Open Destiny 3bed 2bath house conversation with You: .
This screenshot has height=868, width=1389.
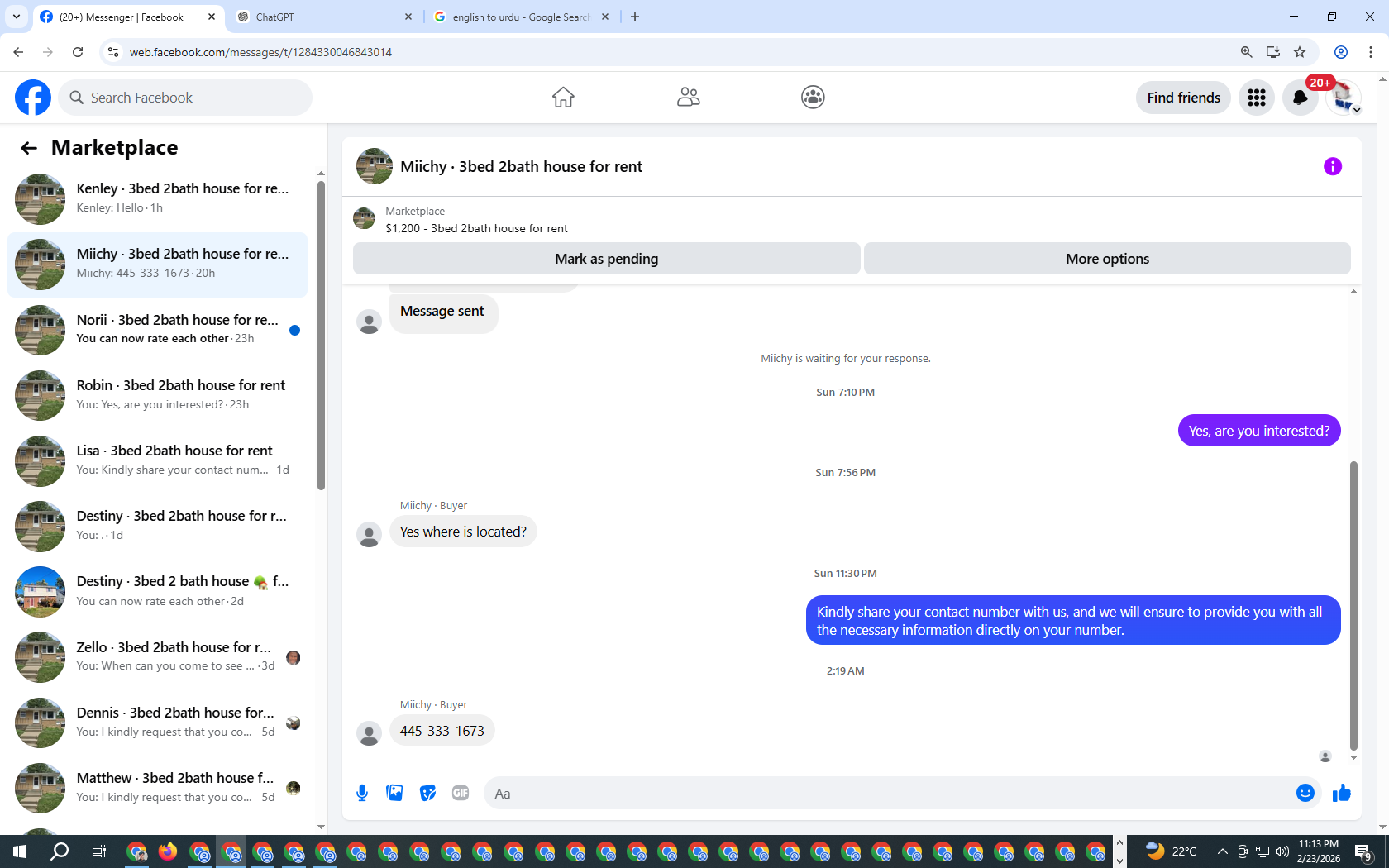(157, 526)
